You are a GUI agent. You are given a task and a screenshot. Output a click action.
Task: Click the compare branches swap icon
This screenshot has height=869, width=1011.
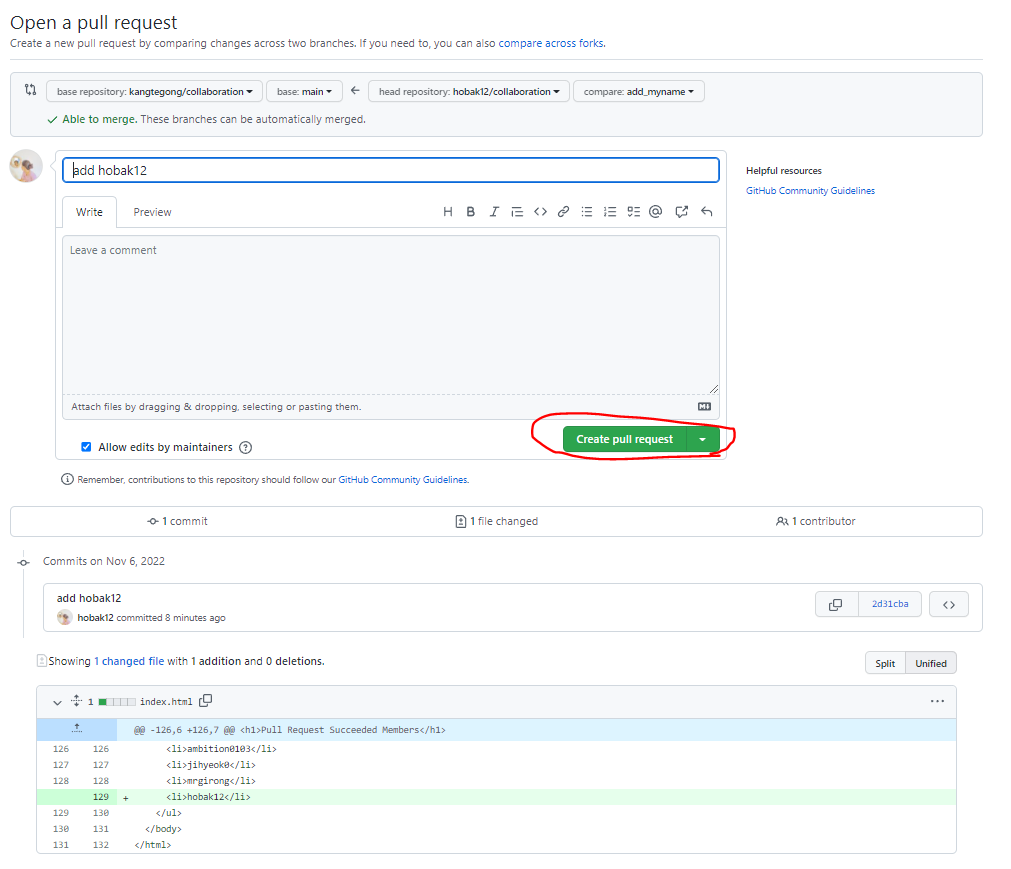pos(30,90)
